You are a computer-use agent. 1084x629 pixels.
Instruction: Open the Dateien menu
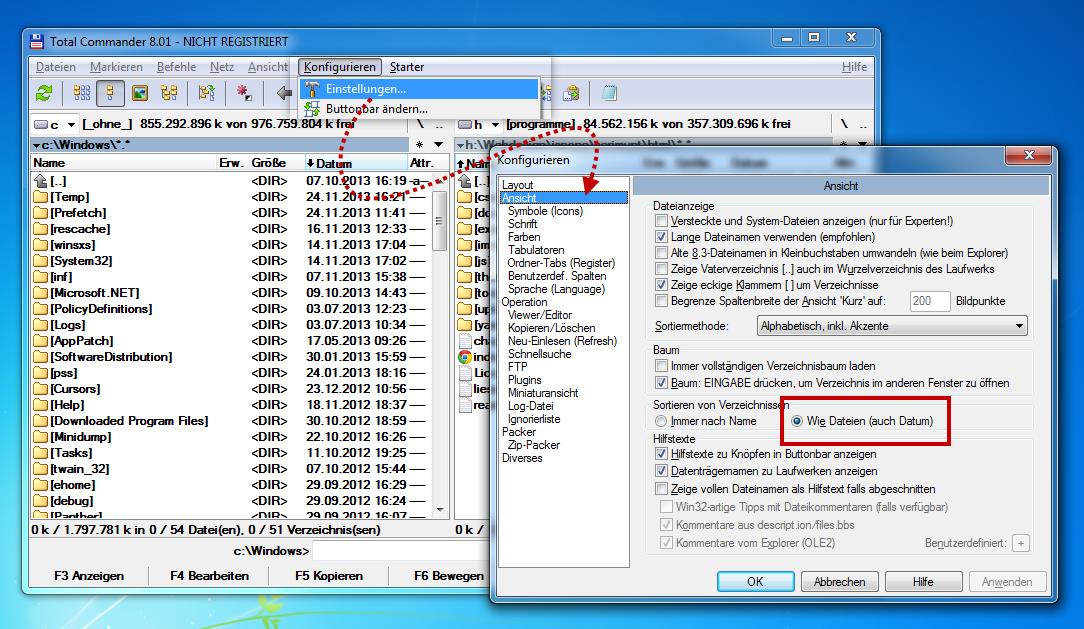click(x=56, y=67)
